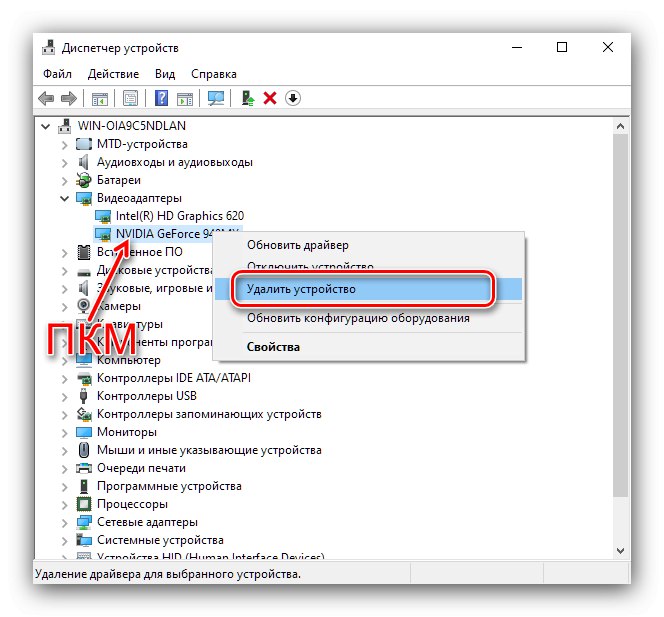Screen dimensions: 664x617
Task: Click the Контроллеры USB plug icon
Action: 84,396
